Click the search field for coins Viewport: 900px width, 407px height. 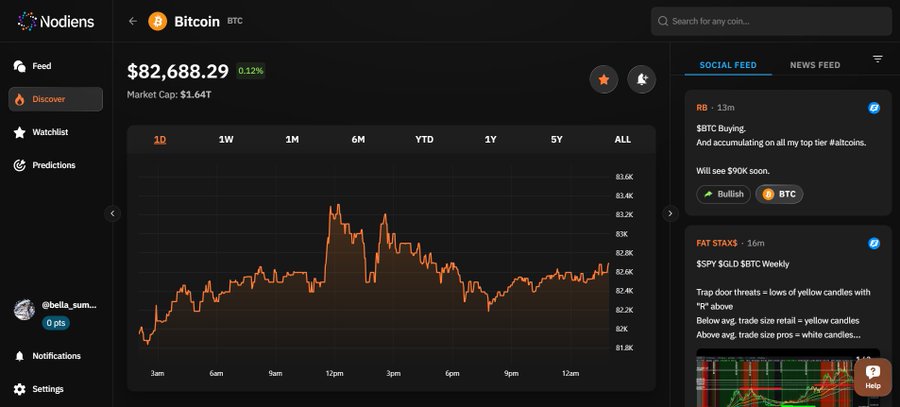pos(771,21)
